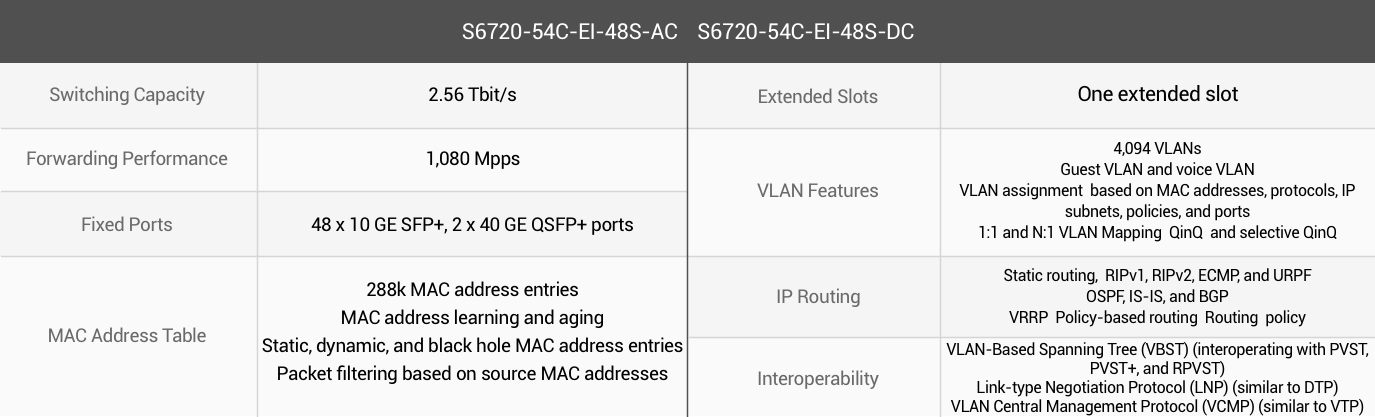Select the Interoperability label
Viewport: 1375px width, 417px height.
(817, 378)
